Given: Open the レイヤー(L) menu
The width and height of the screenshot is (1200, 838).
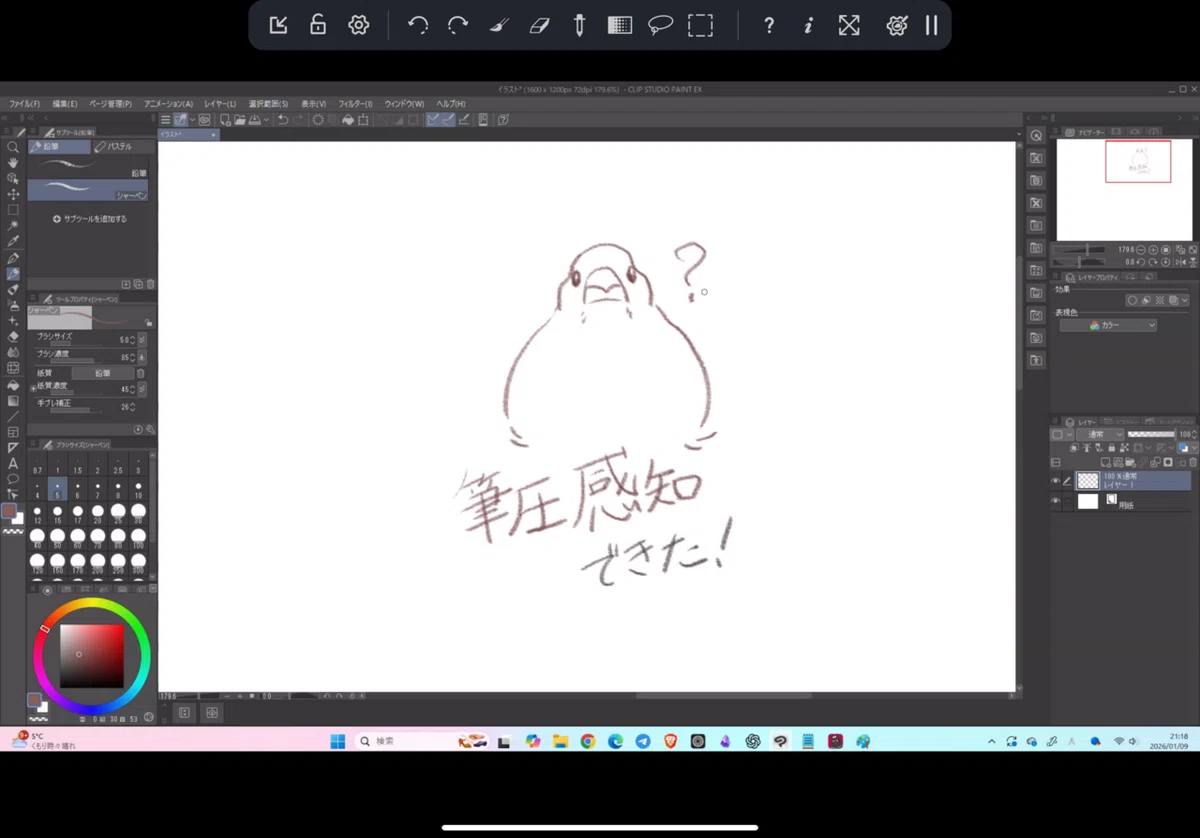Looking at the screenshot, I should coord(220,103).
